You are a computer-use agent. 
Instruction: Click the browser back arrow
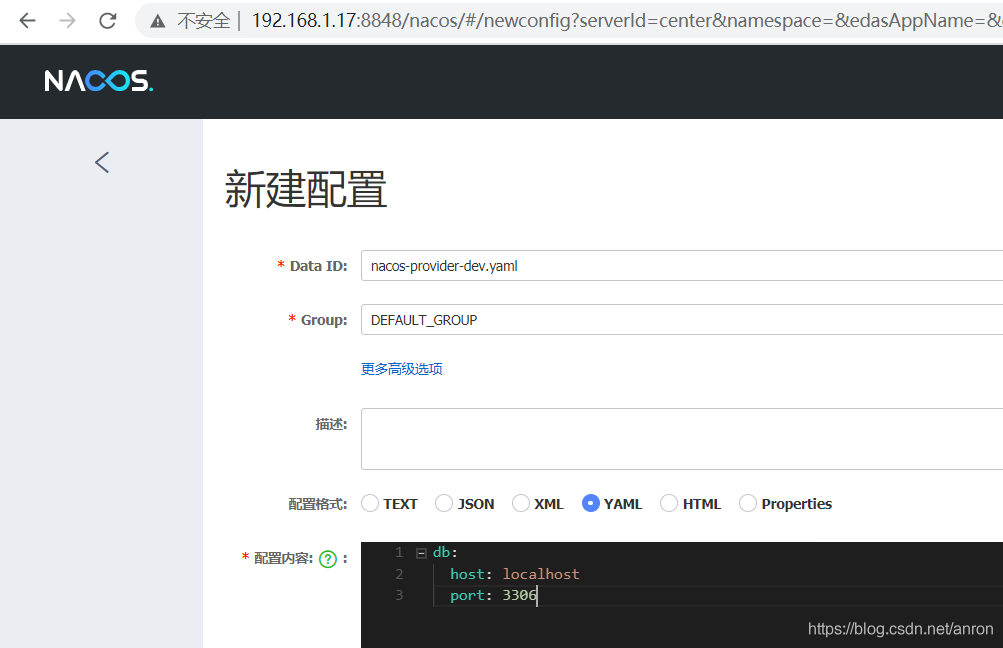pos(27,20)
